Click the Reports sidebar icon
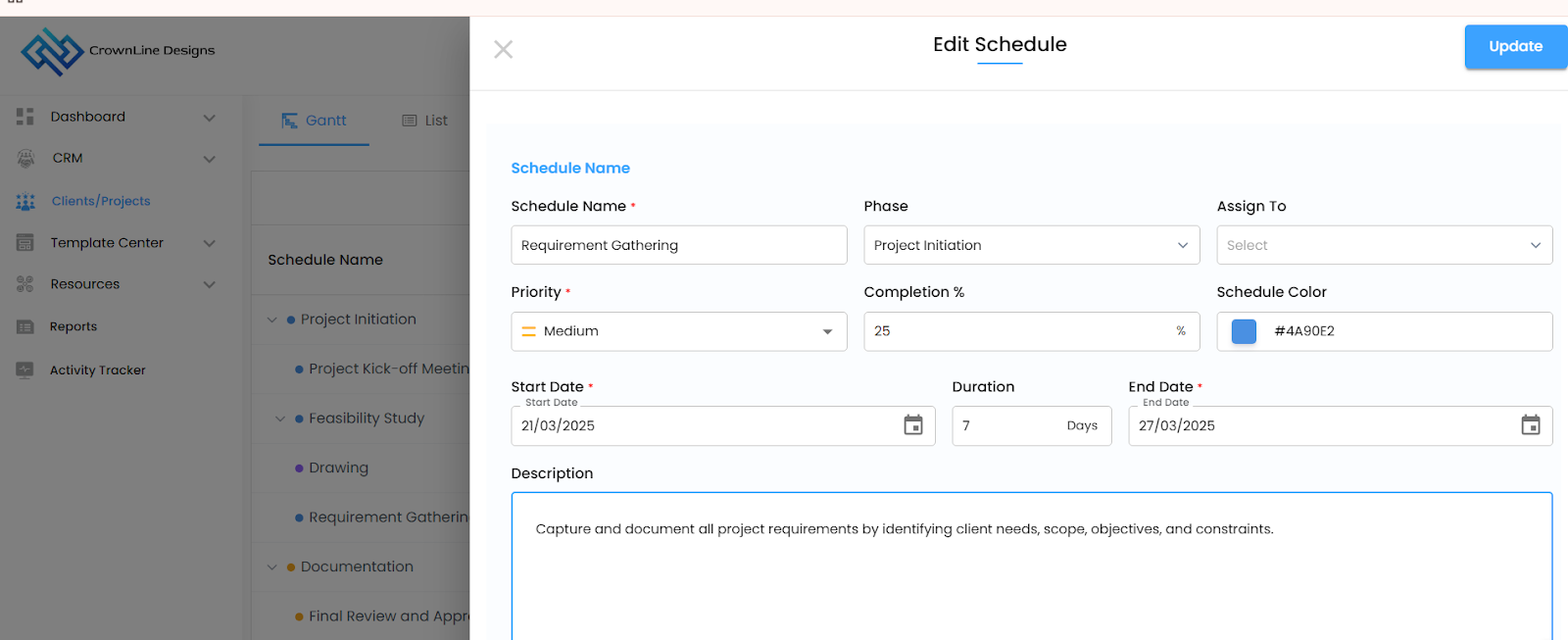This screenshot has height=640, width=1568. click(25, 326)
